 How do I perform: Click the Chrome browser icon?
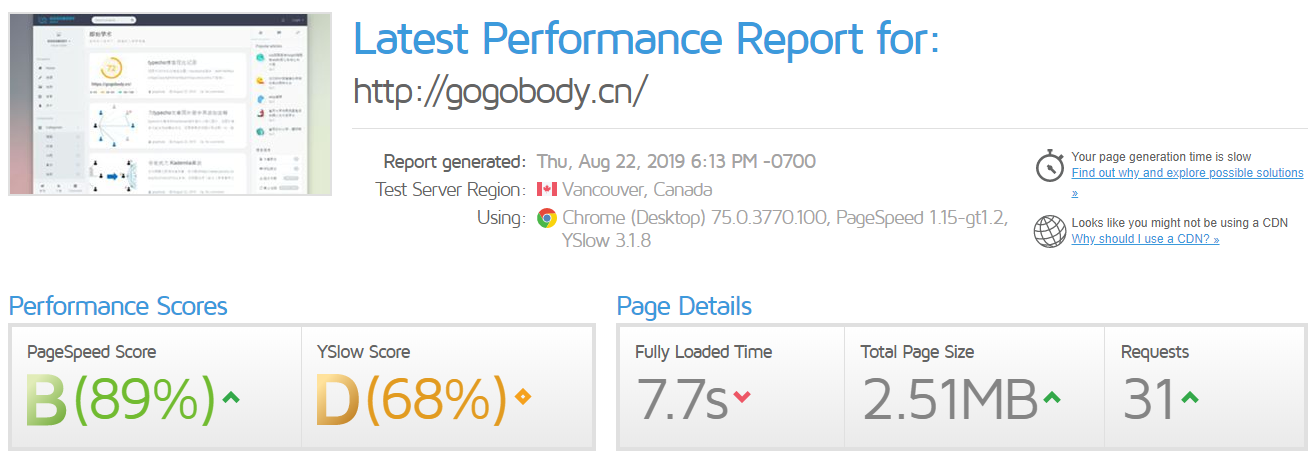tap(547, 218)
